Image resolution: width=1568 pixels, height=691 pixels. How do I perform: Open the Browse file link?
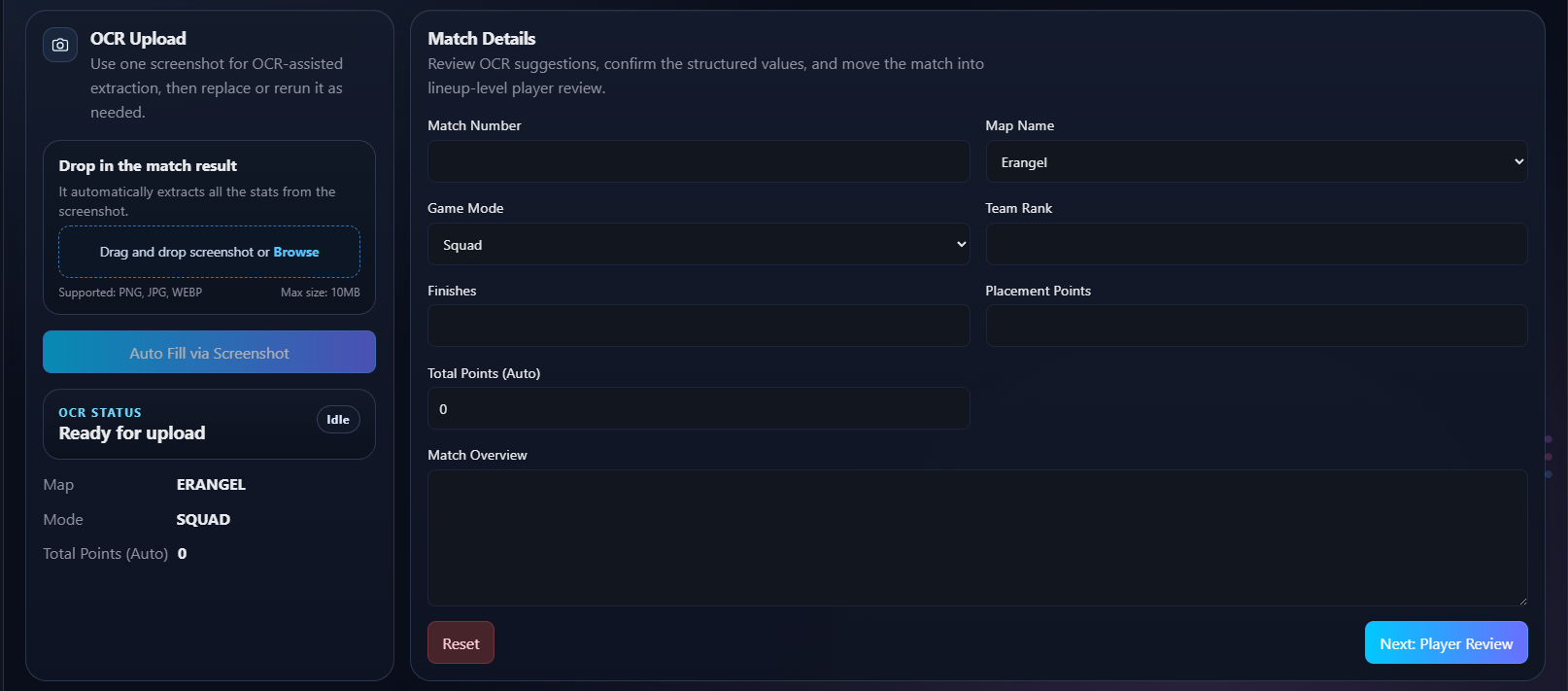tap(295, 252)
